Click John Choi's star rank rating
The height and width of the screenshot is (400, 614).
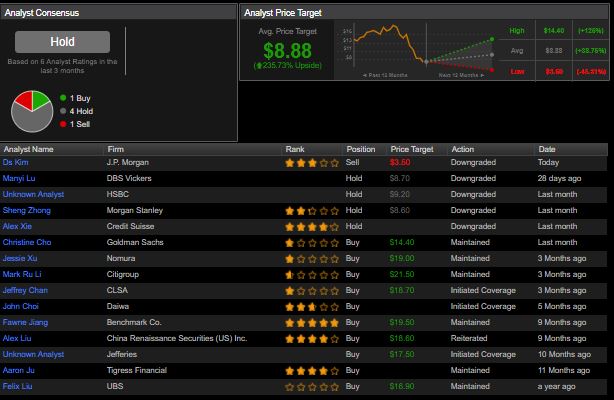(312, 307)
